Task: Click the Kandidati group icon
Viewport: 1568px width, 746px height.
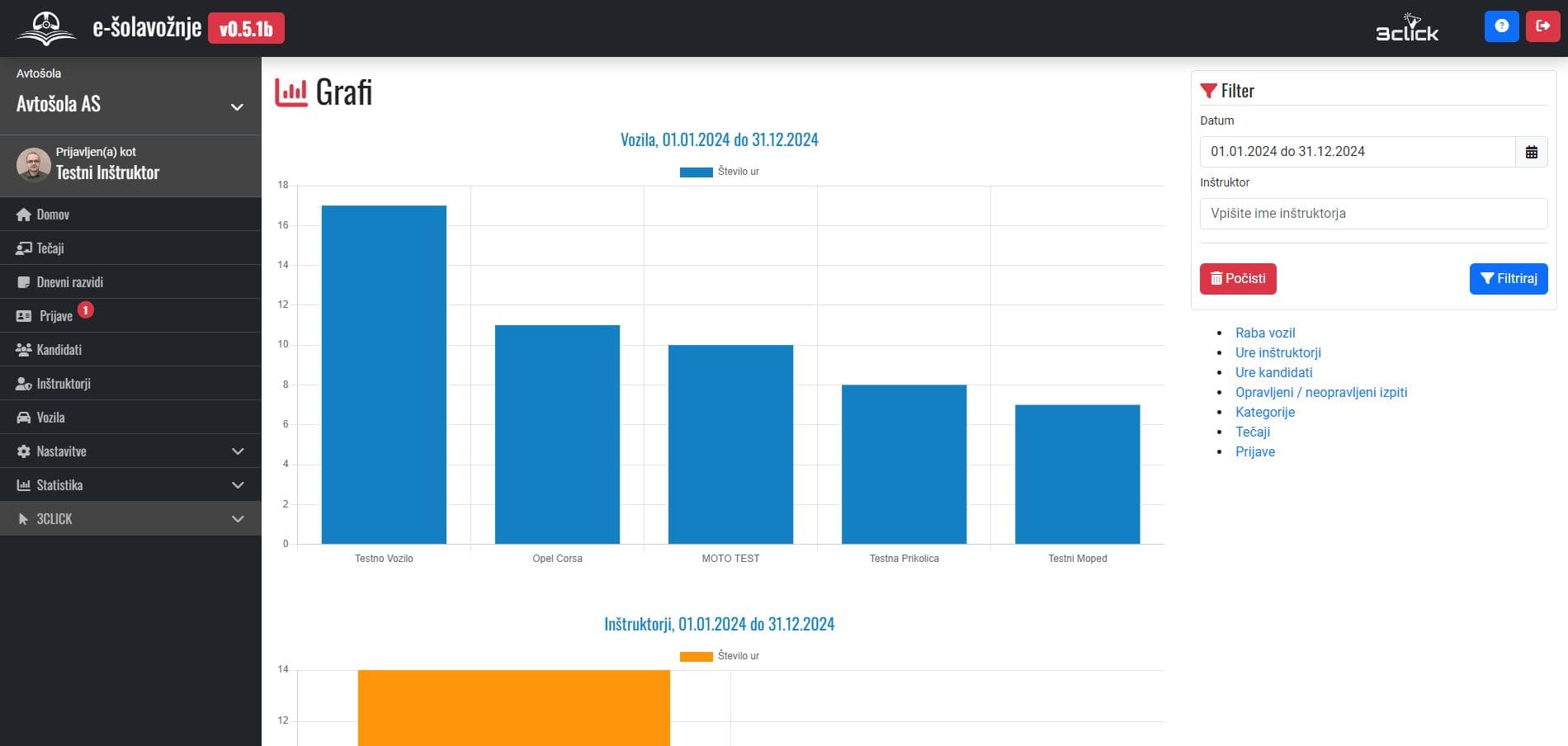Action: pos(24,350)
